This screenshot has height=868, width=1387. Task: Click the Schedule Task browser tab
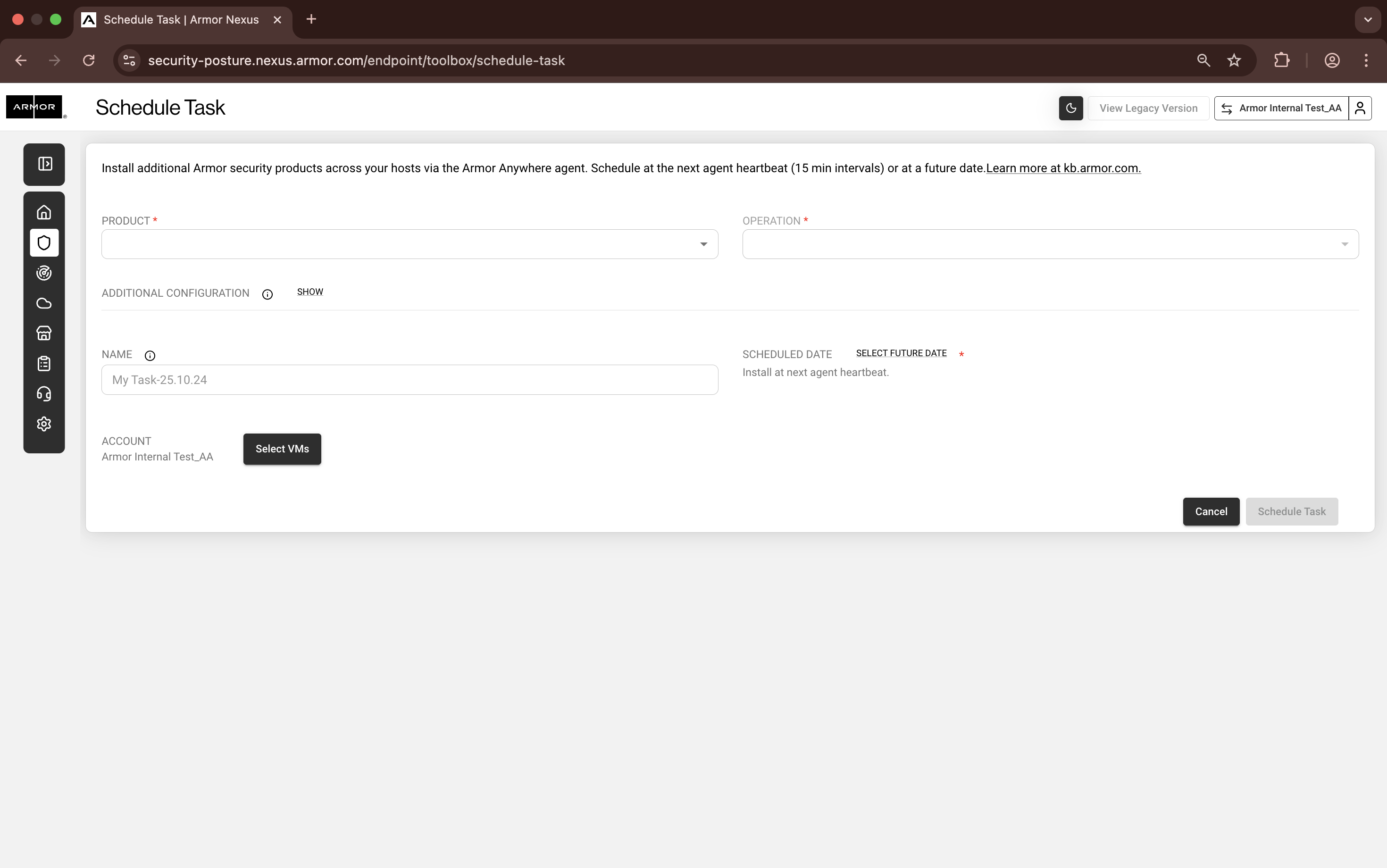click(x=182, y=19)
